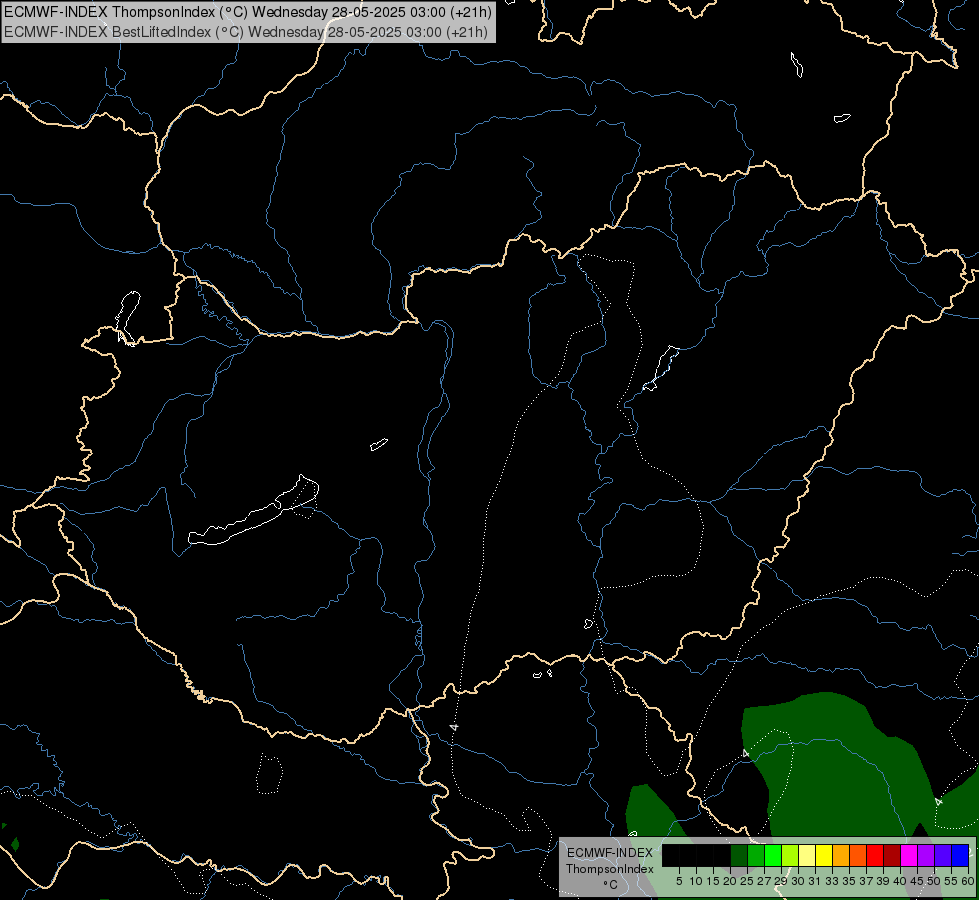Click the legend label 'ThompsonIndex'
979x900 pixels.
click(x=610, y=869)
